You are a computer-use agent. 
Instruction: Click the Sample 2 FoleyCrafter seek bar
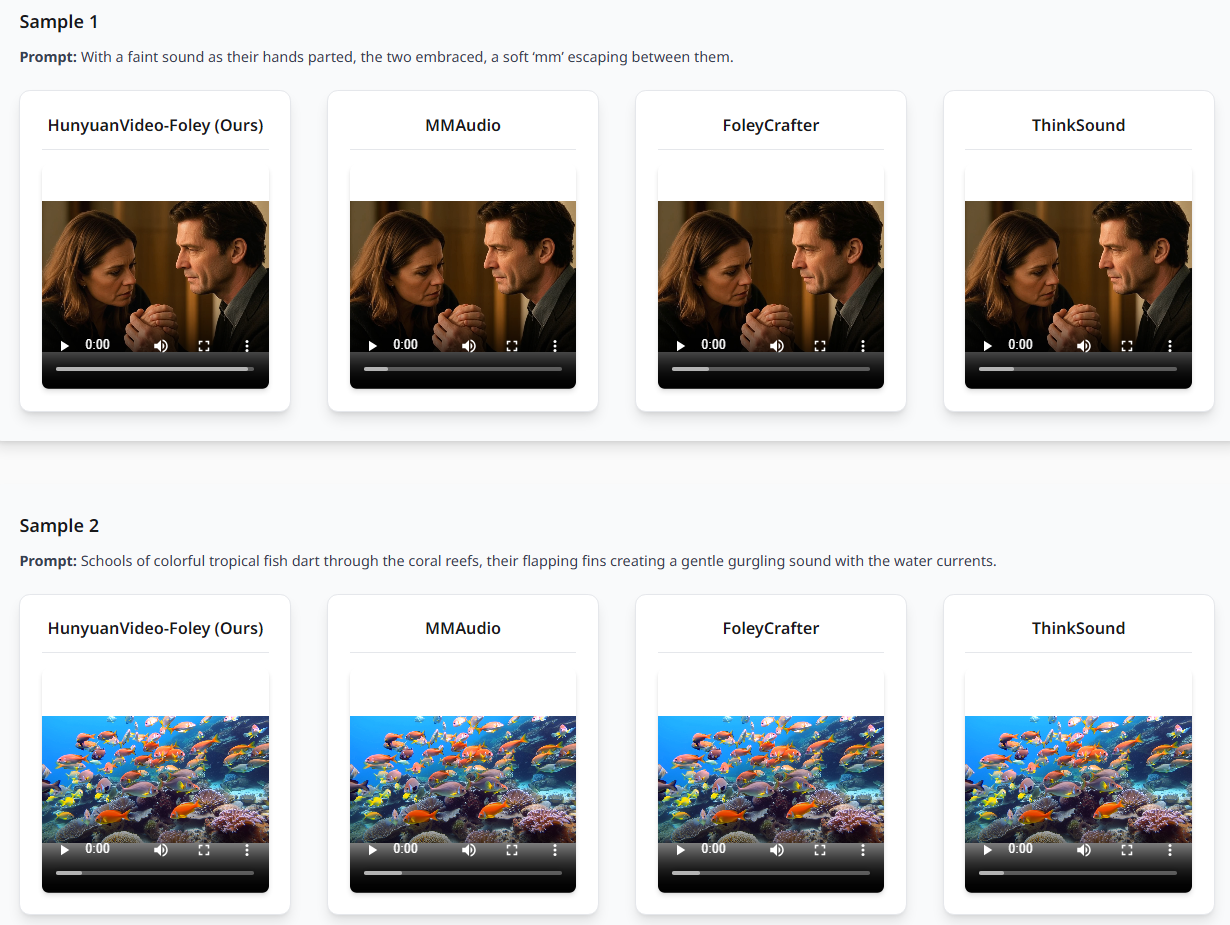771,873
